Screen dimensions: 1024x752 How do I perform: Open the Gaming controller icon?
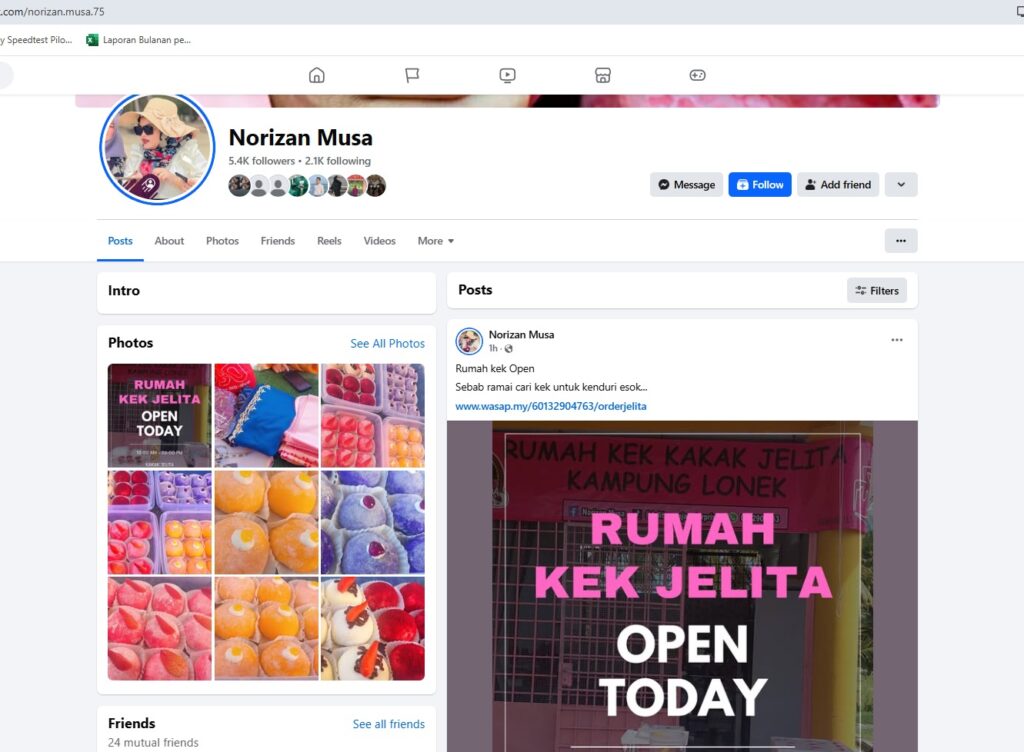click(x=697, y=75)
